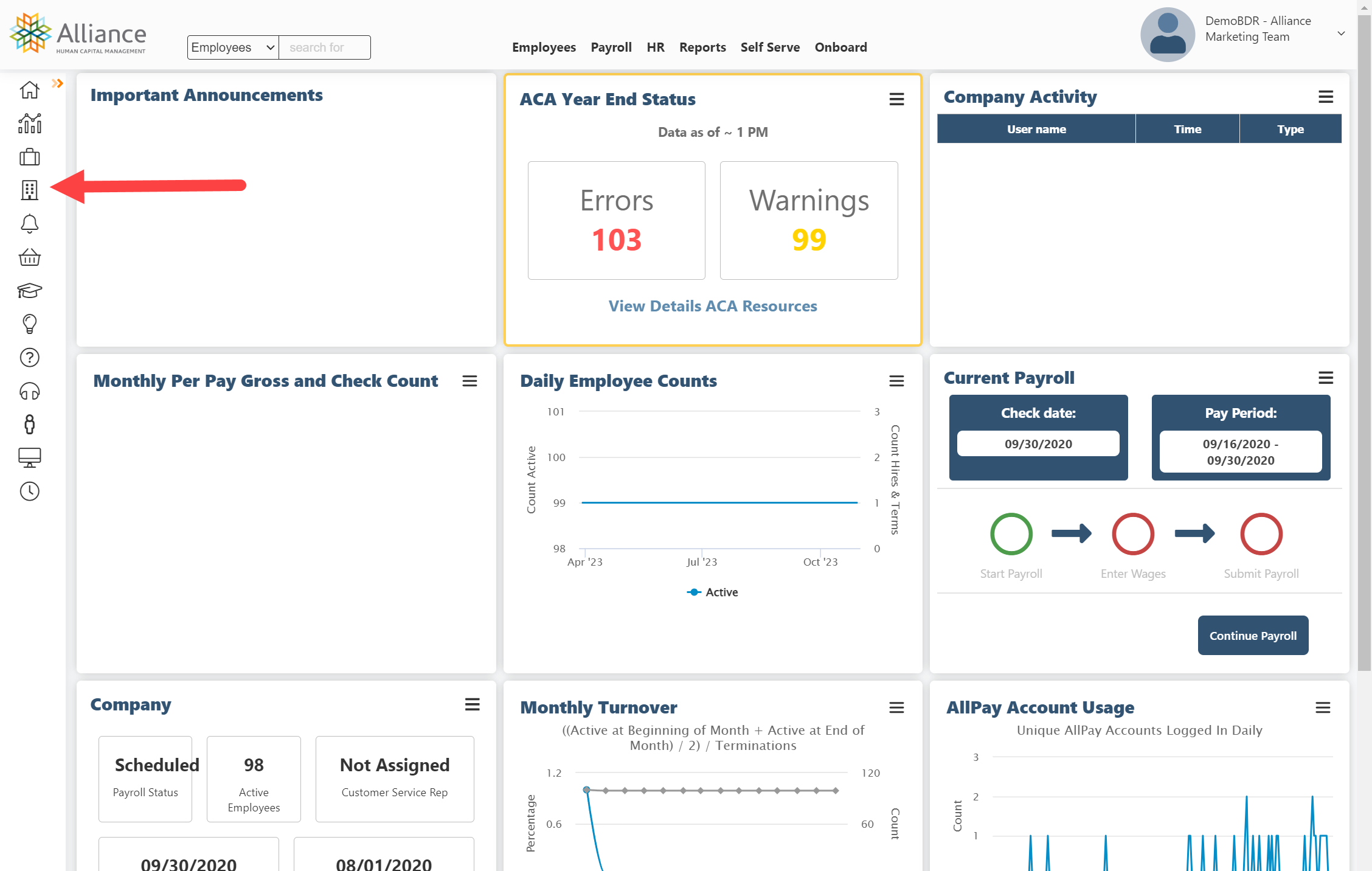The width and height of the screenshot is (1372, 871).
Task: Open the Reports top menu
Action: click(702, 47)
